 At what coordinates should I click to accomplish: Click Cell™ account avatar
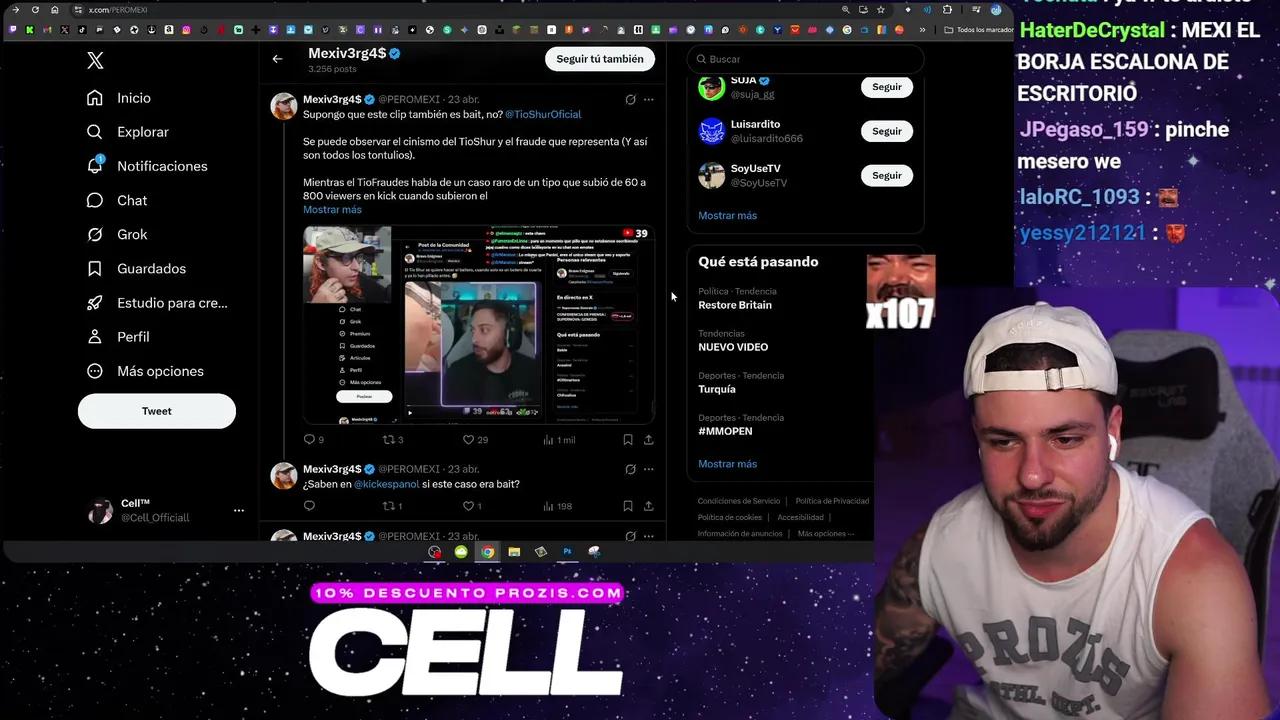click(x=100, y=511)
